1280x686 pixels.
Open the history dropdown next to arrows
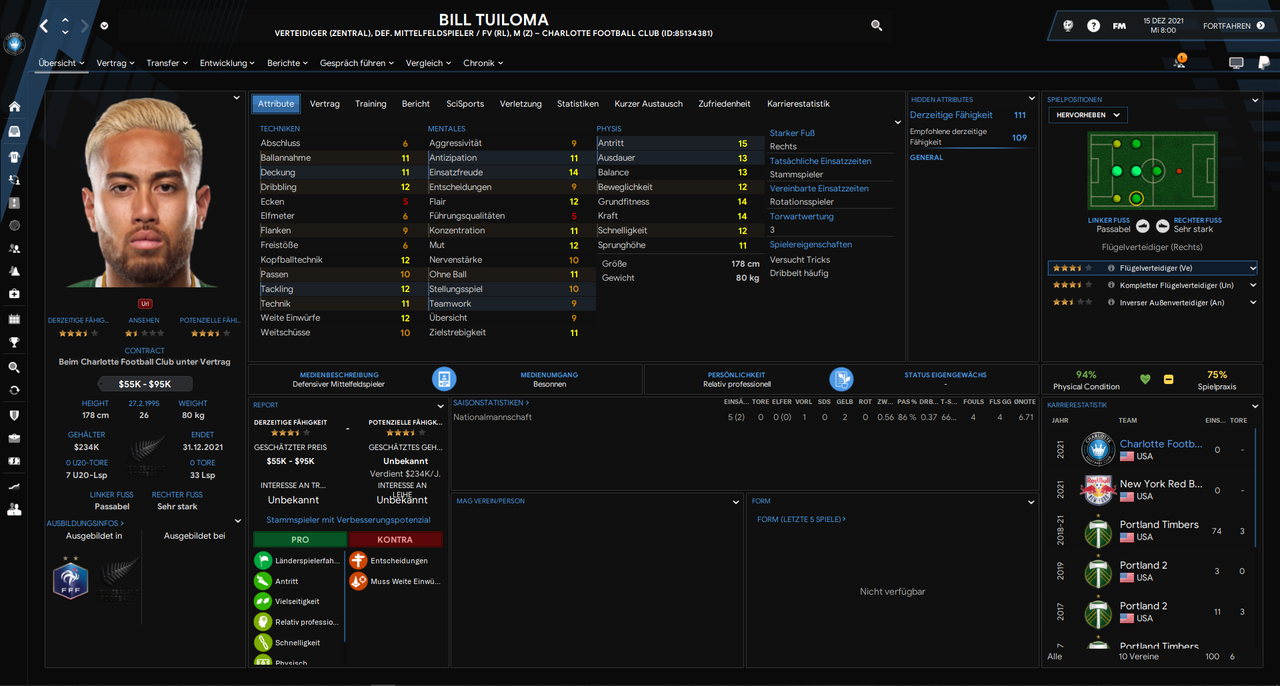click(x=105, y=26)
